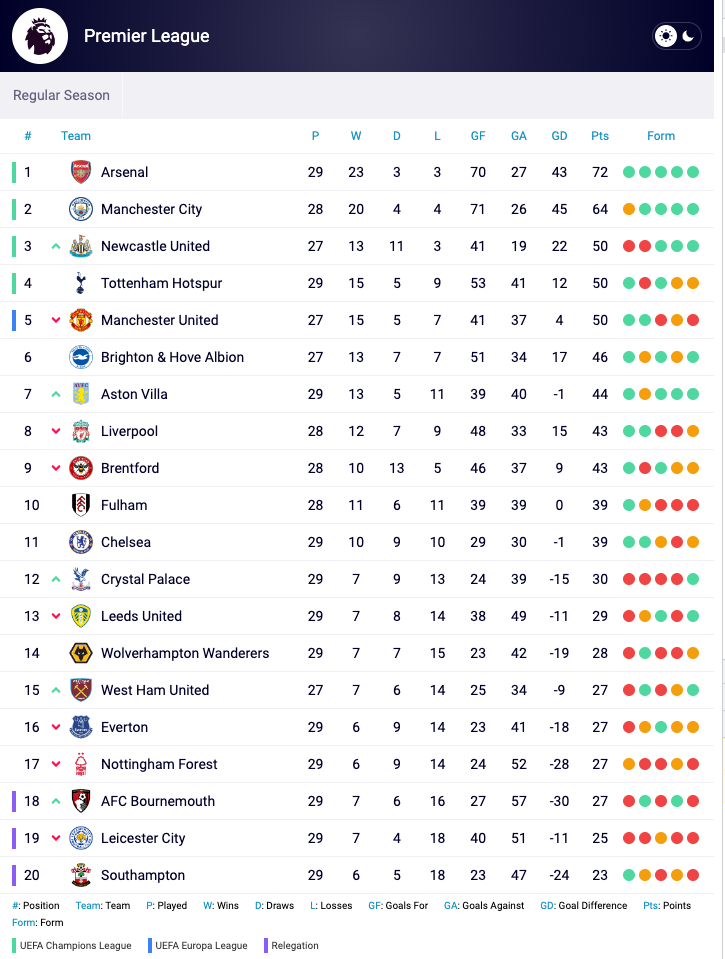Click the Leicester City fox crest
Viewport: 725px width, 959px height.
click(81, 838)
